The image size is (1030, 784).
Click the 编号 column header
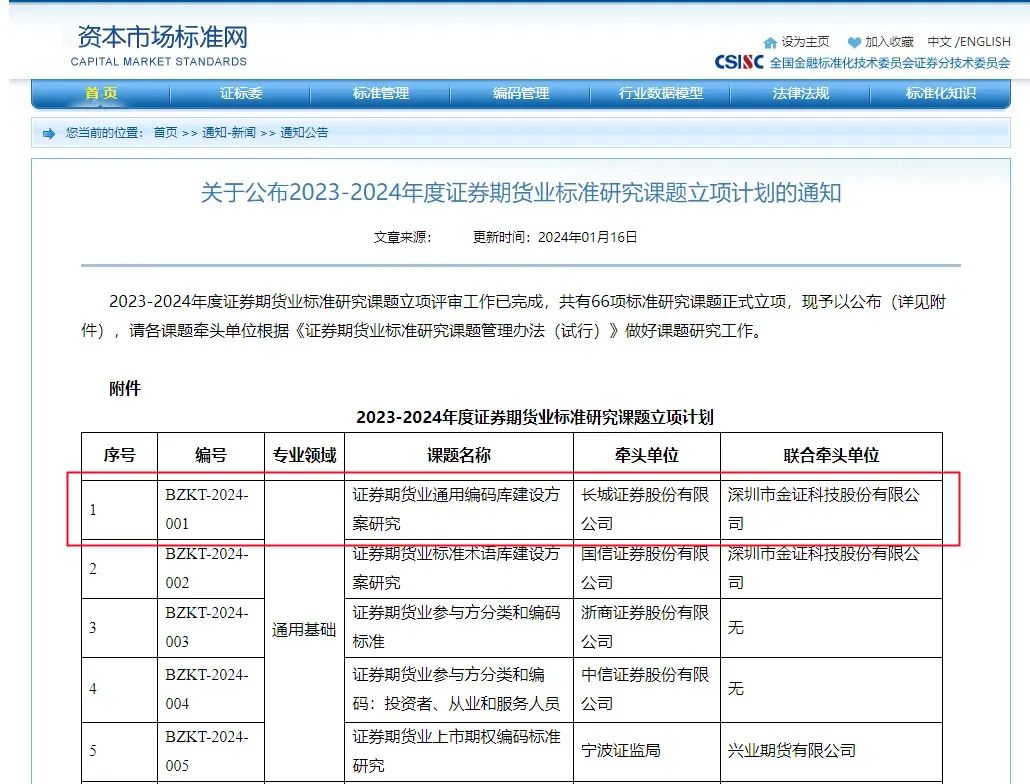tap(211, 454)
